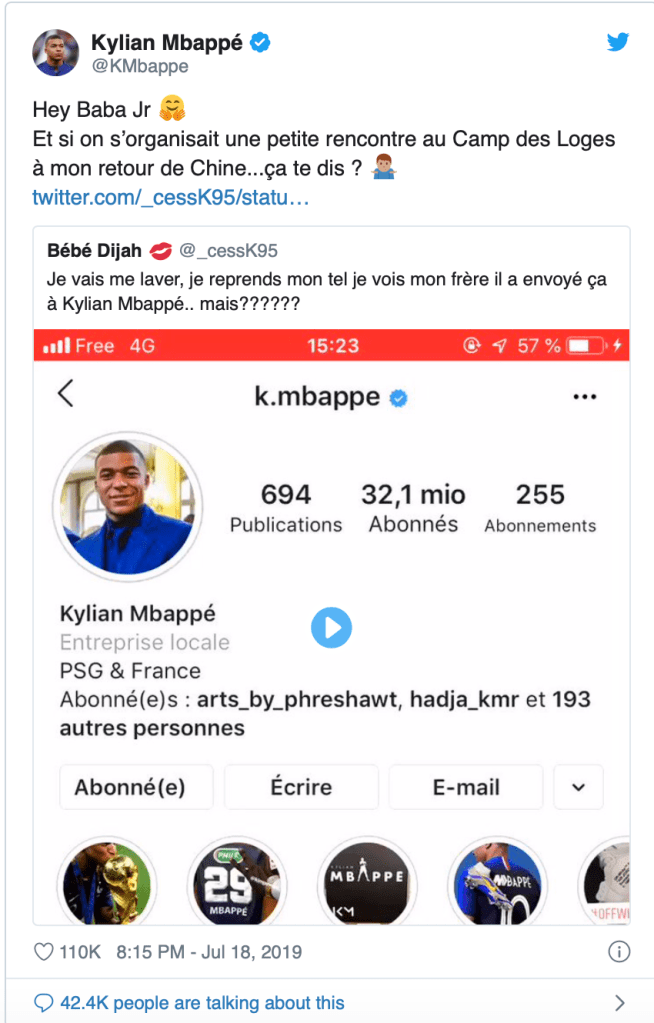Open conversation via right chevron arrow
654x1023 pixels.
point(619,1002)
